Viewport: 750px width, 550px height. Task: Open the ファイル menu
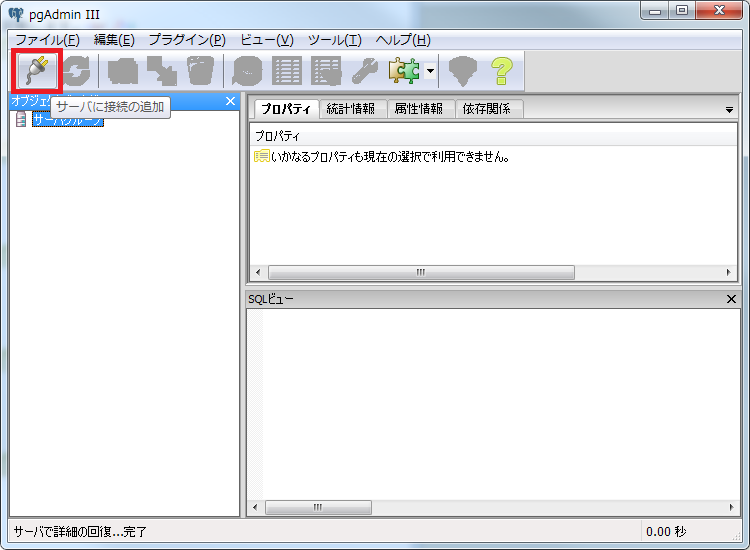click(46, 40)
